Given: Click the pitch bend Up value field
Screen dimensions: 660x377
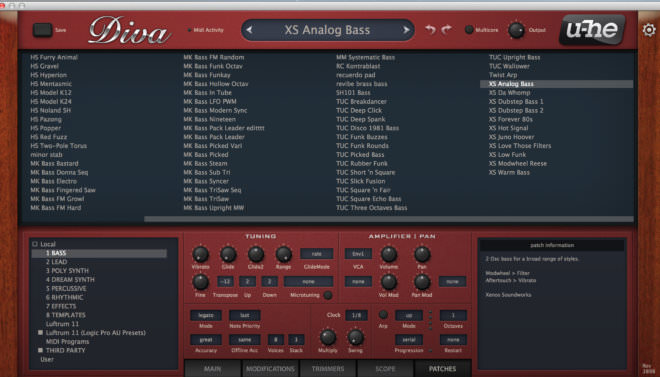Looking at the screenshot, I should point(248,281).
